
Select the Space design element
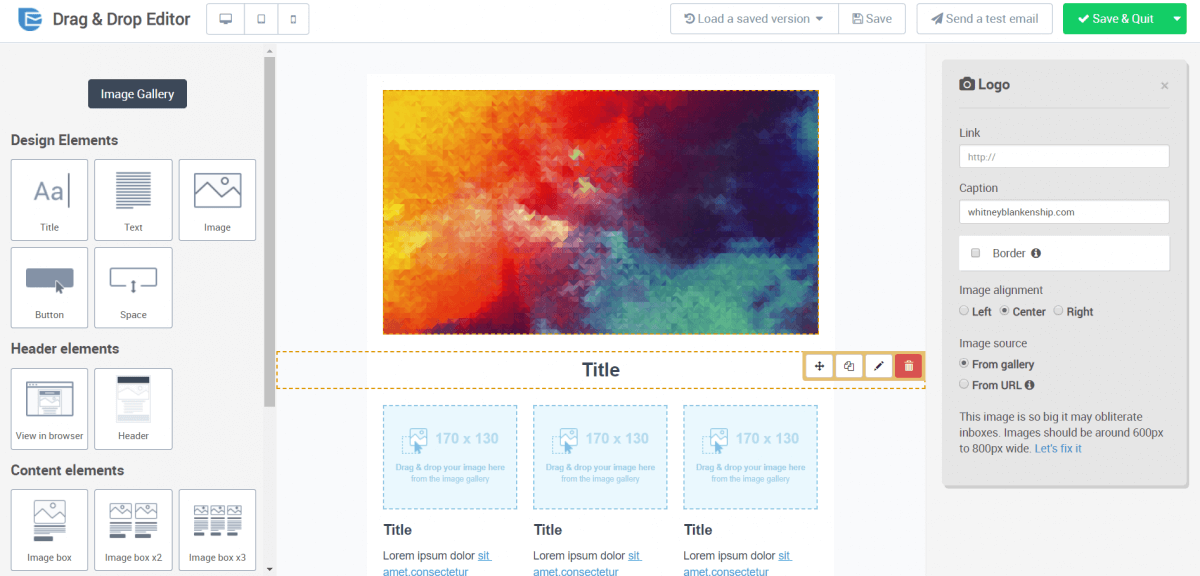tap(133, 288)
